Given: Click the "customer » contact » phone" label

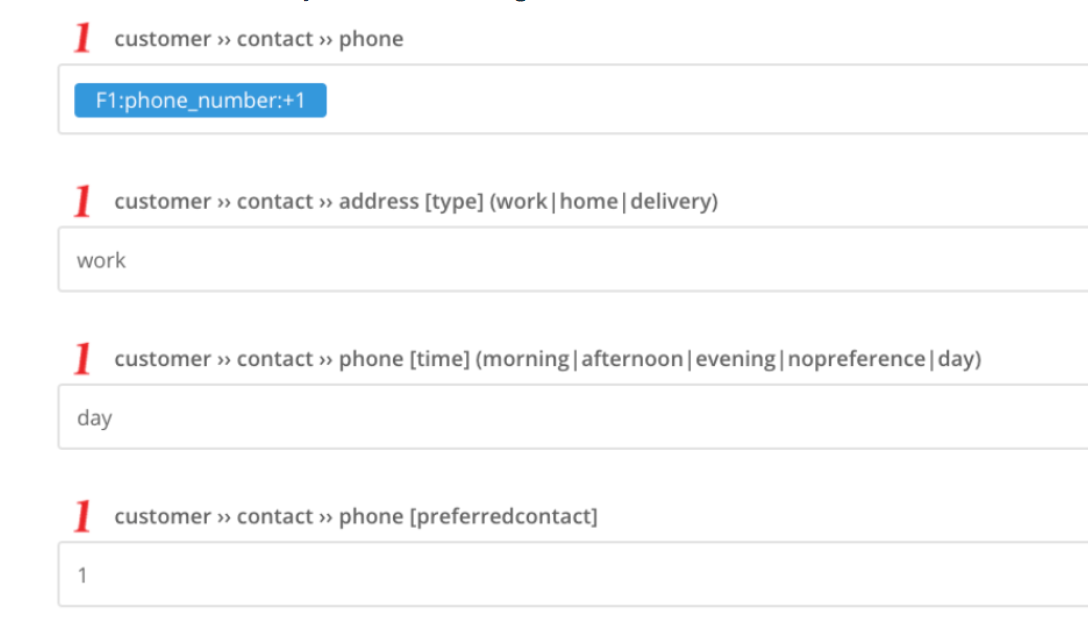Looking at the screenshot, I should (x=259, y=39).
